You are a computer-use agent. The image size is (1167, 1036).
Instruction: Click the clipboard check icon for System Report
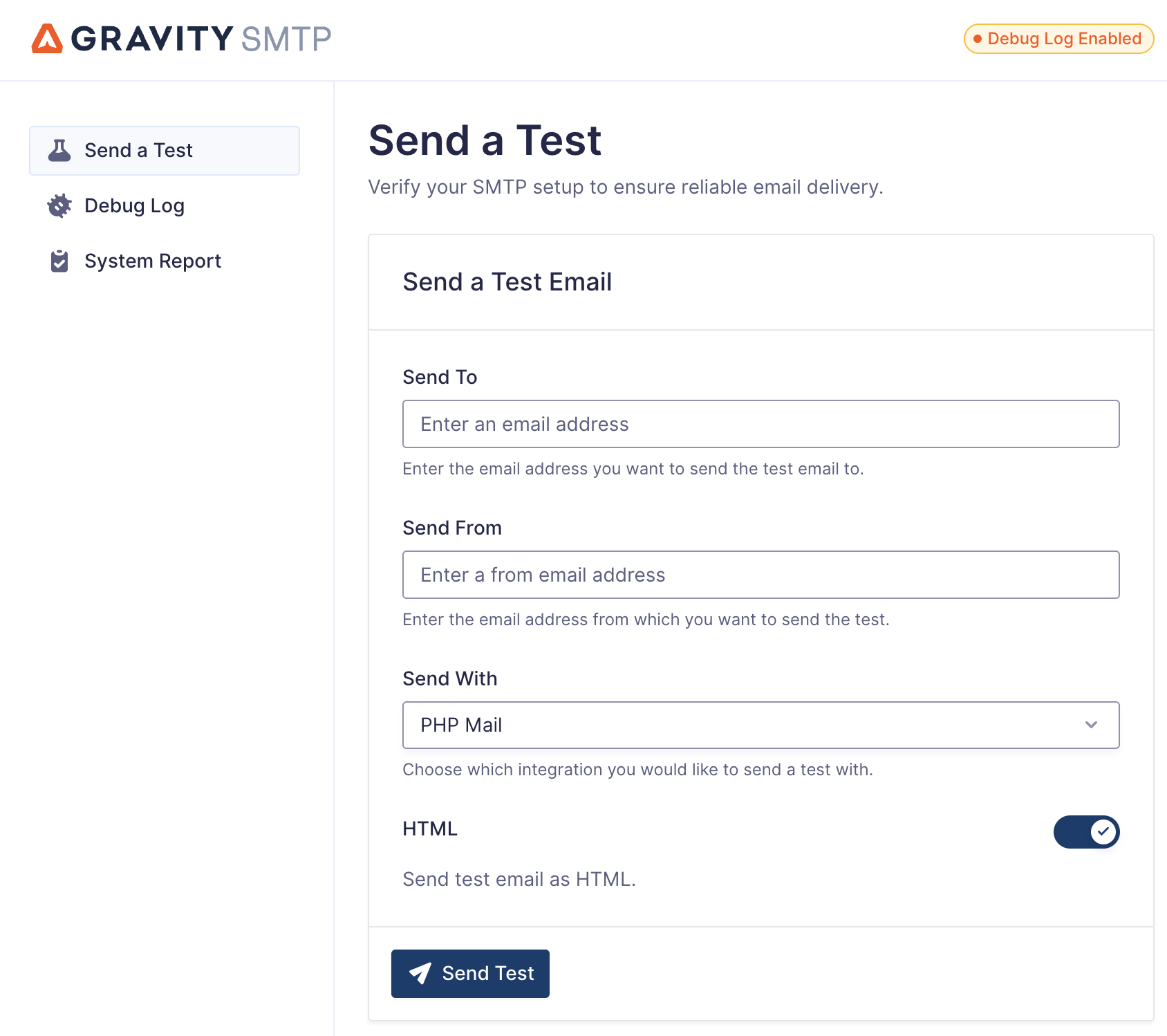(59, 261)
